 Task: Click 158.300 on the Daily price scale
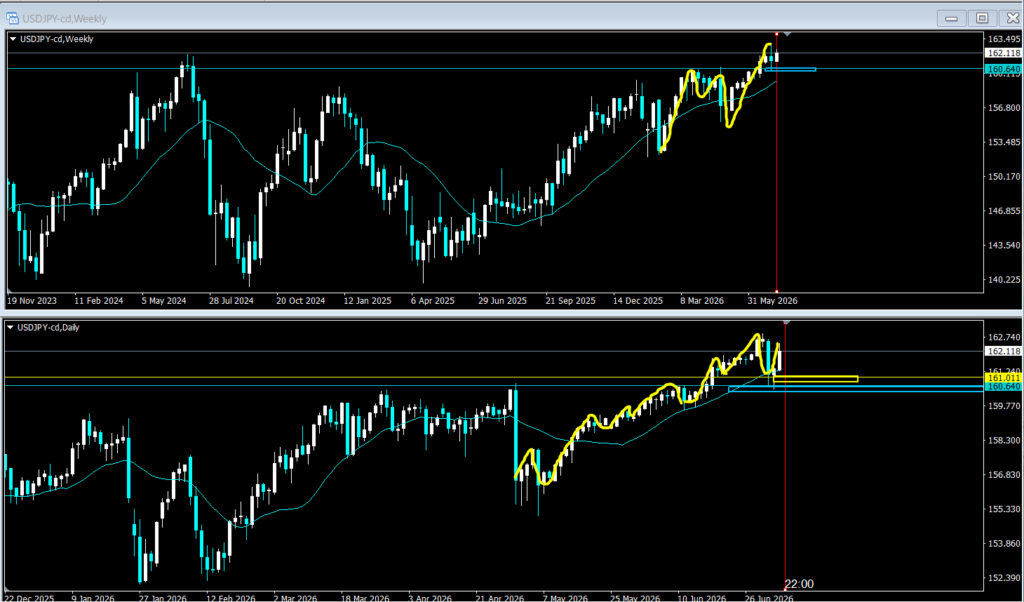1004,441
